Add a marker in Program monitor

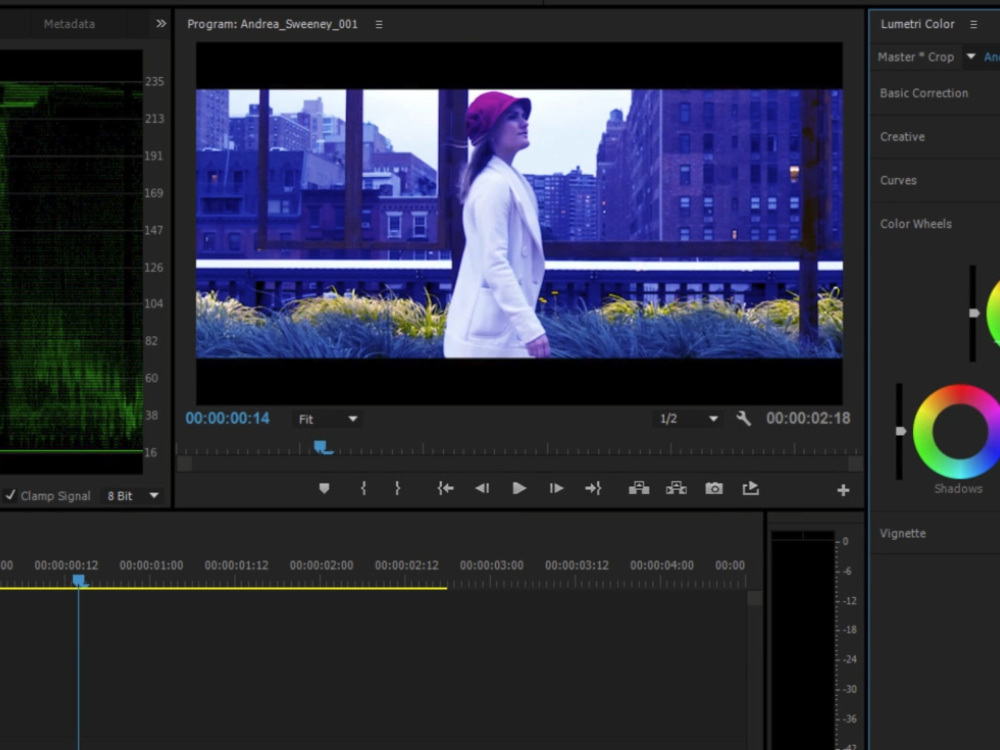tap(324, 489)
